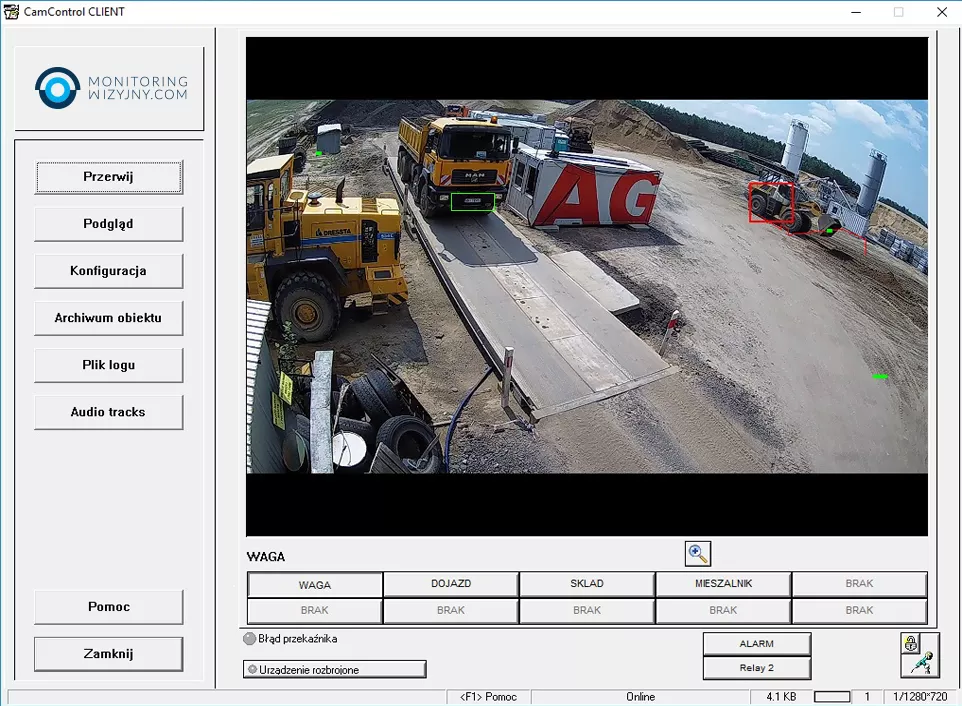Image resolution: width=962 pixels, height=706 pixels.
Task: Click the MonitoringWizyjny.com logo
Action: [x=110, y=88]
